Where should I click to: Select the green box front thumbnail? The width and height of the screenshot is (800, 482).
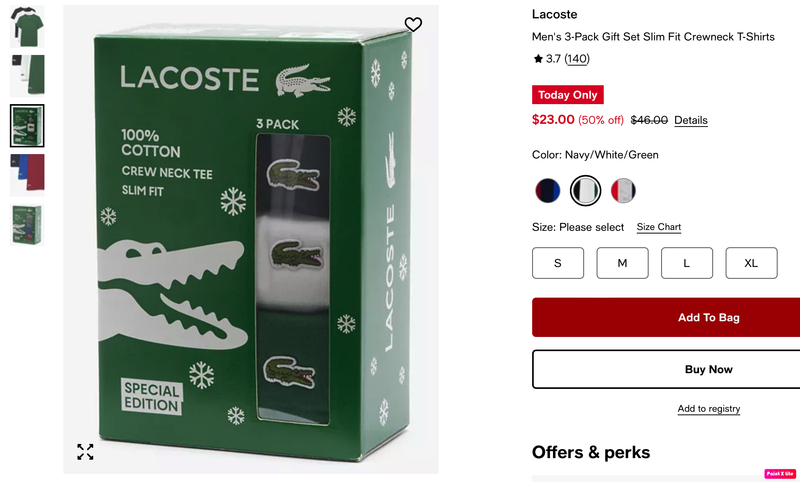coord(27,125)
